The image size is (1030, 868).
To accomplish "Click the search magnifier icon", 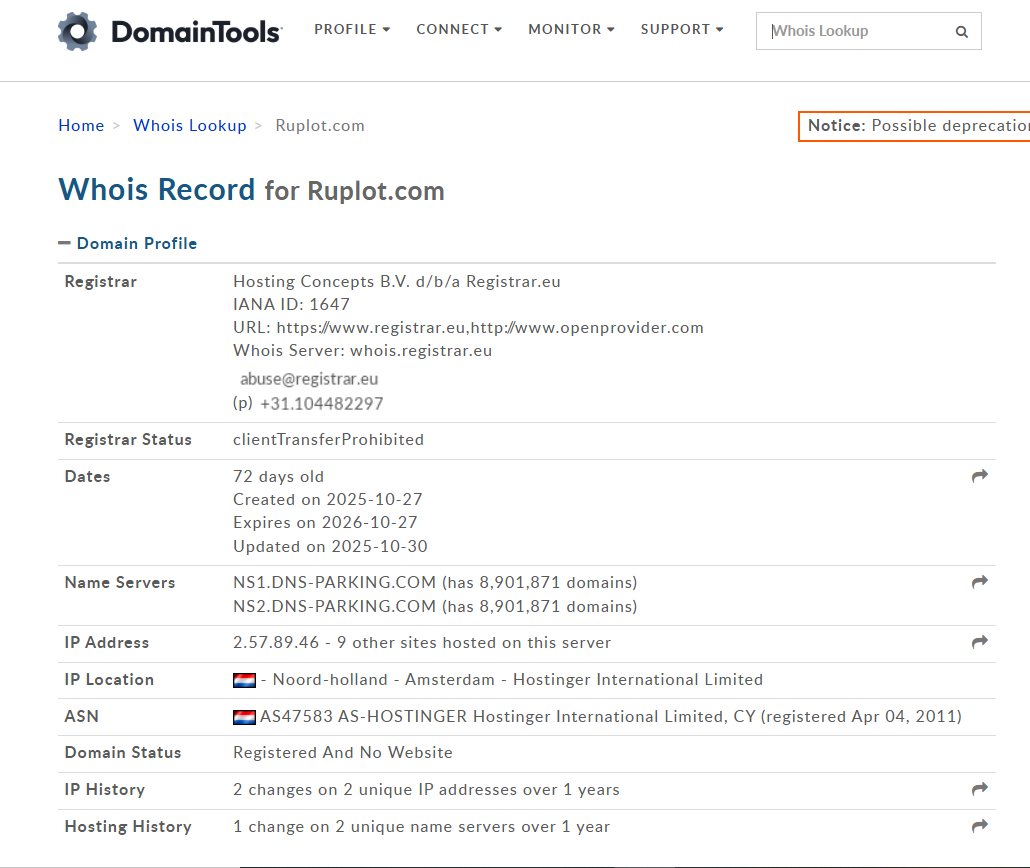I will (x=961, y=32).
